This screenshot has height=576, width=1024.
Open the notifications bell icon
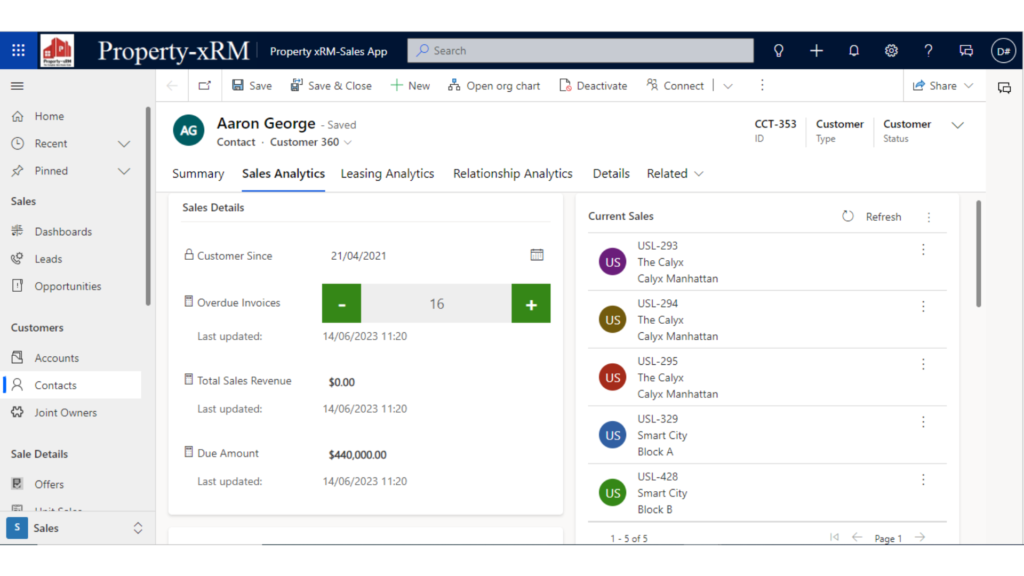pos(854,50)
